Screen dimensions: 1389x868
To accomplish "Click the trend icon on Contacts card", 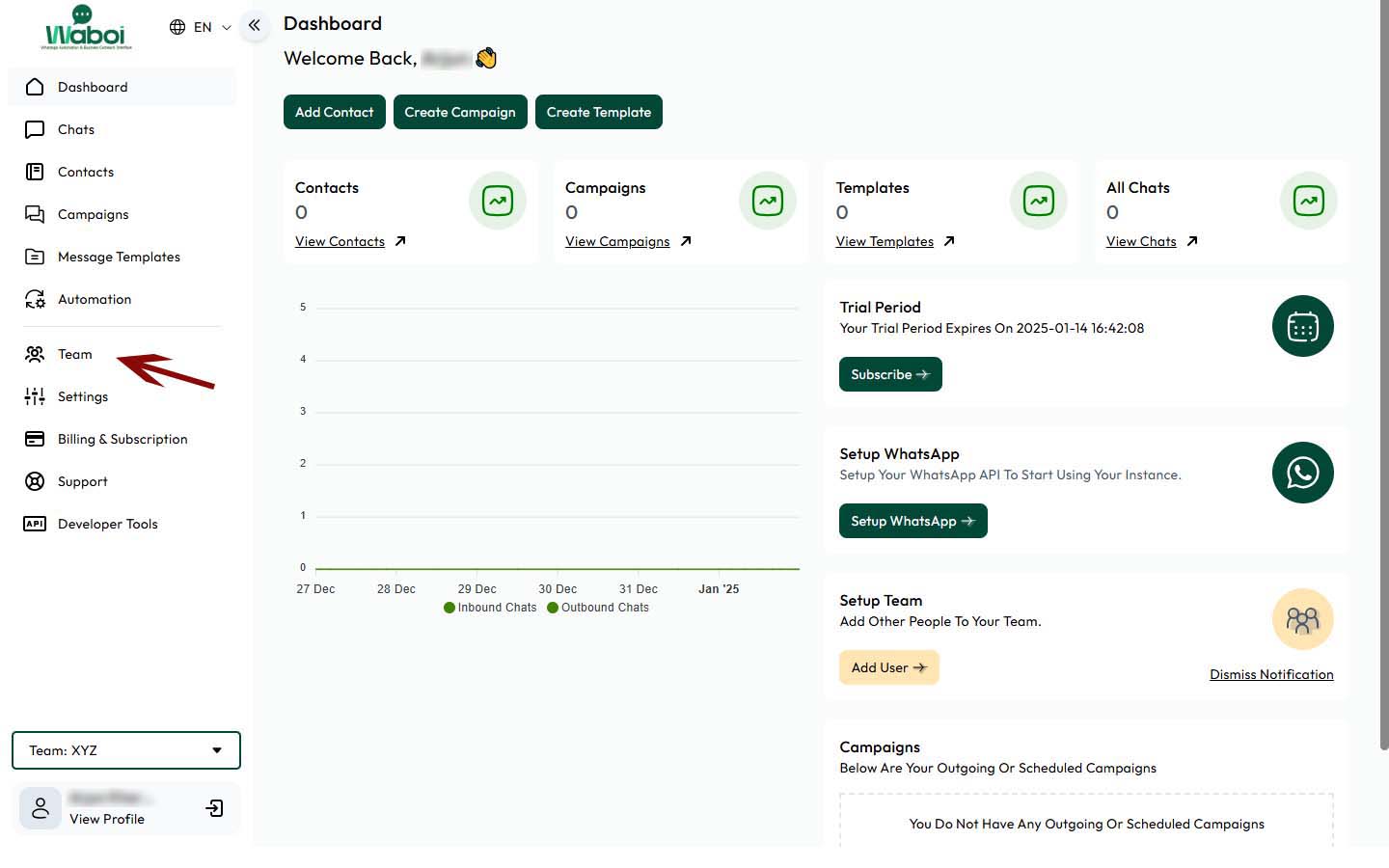I will click(498, 201).
